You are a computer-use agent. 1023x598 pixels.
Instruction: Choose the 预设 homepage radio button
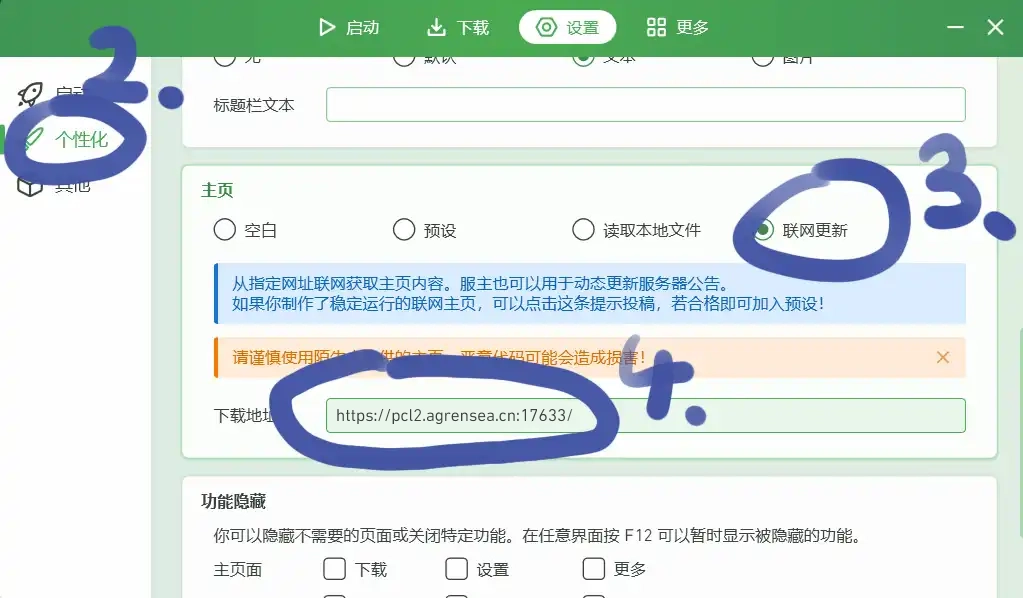pos(404,230)
